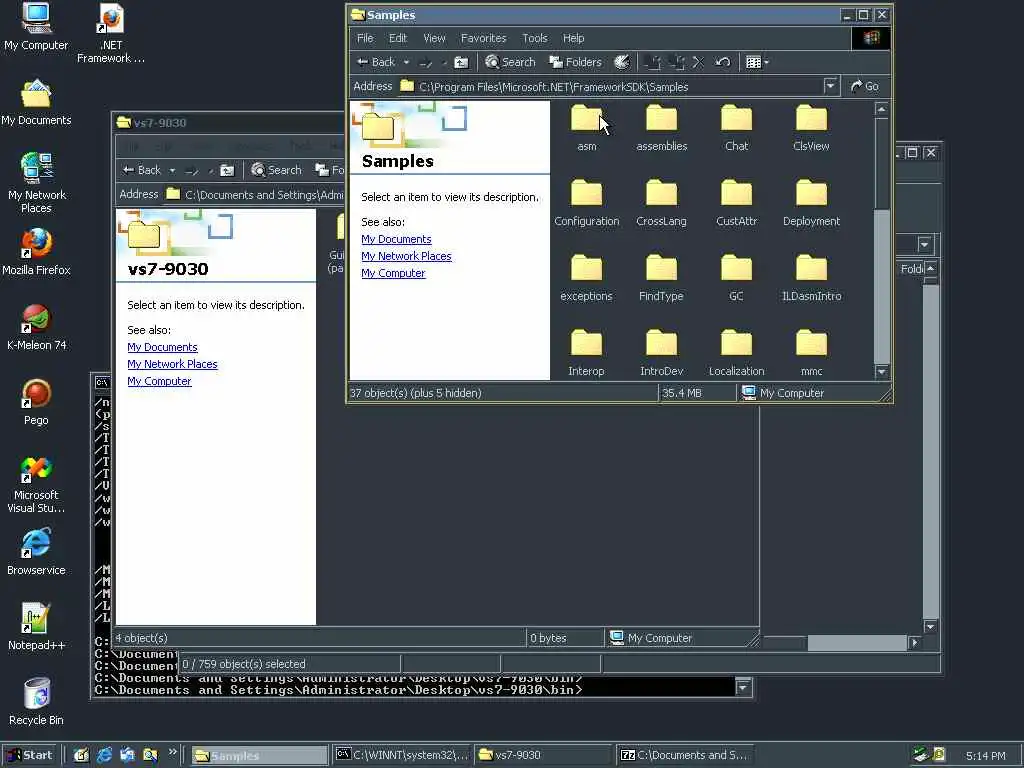Click the Delete icon in Samples toolbar
The image size is (1024, 768).
point(698,62)
